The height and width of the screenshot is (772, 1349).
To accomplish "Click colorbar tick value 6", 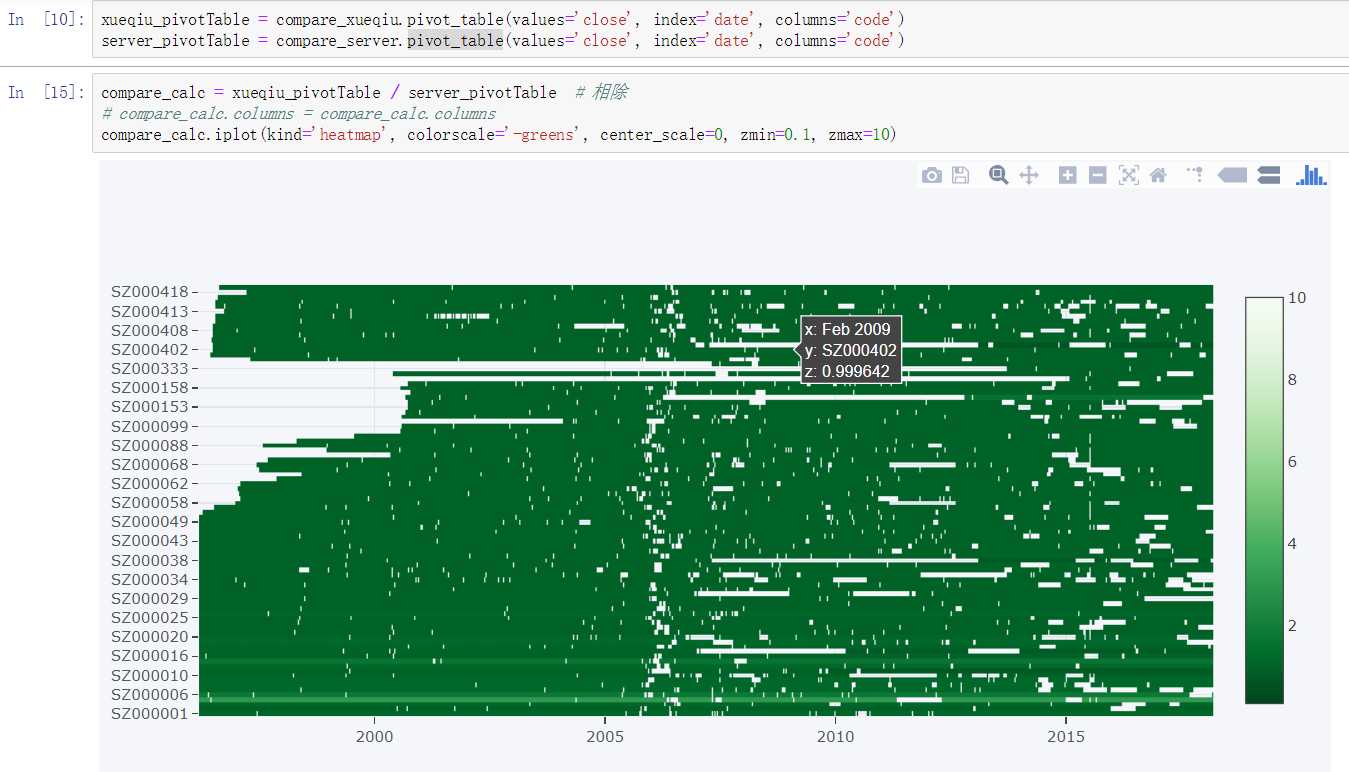I will tap(1293, 462).
